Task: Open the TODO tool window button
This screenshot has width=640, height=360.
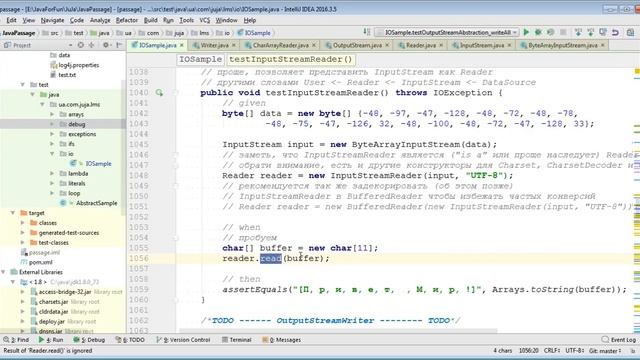Action: coord(130,340)
